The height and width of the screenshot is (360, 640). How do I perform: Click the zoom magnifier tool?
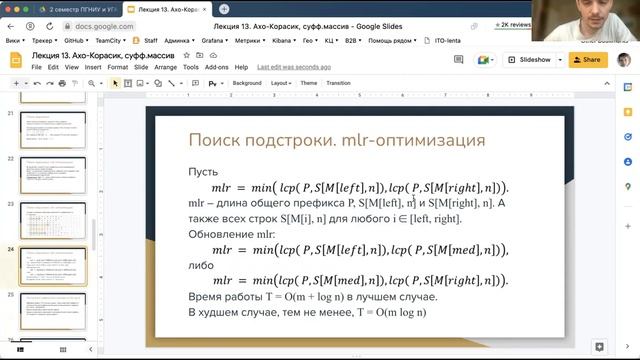tap(91, 83)
